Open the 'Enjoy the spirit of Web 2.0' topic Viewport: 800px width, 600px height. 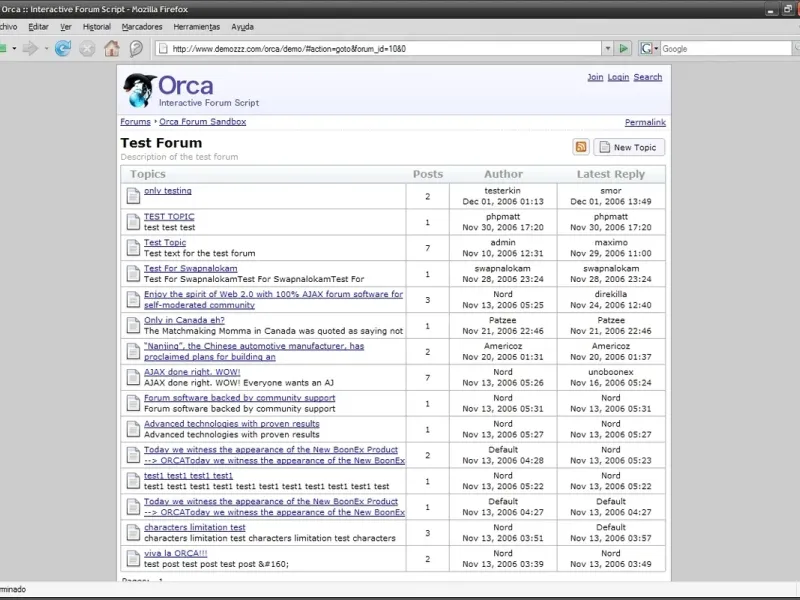coord(273,299)
